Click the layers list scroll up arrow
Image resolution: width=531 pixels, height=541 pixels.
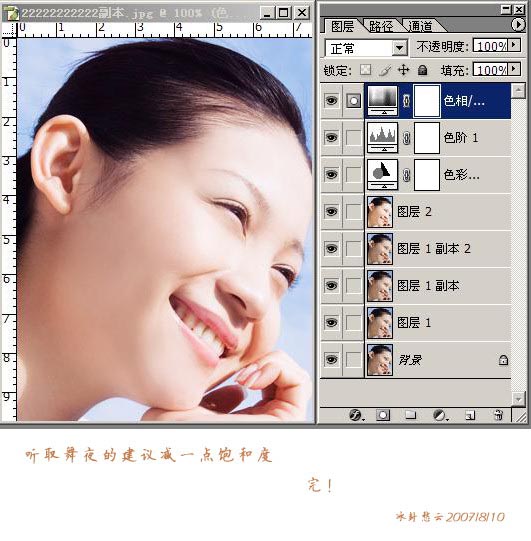518,91
